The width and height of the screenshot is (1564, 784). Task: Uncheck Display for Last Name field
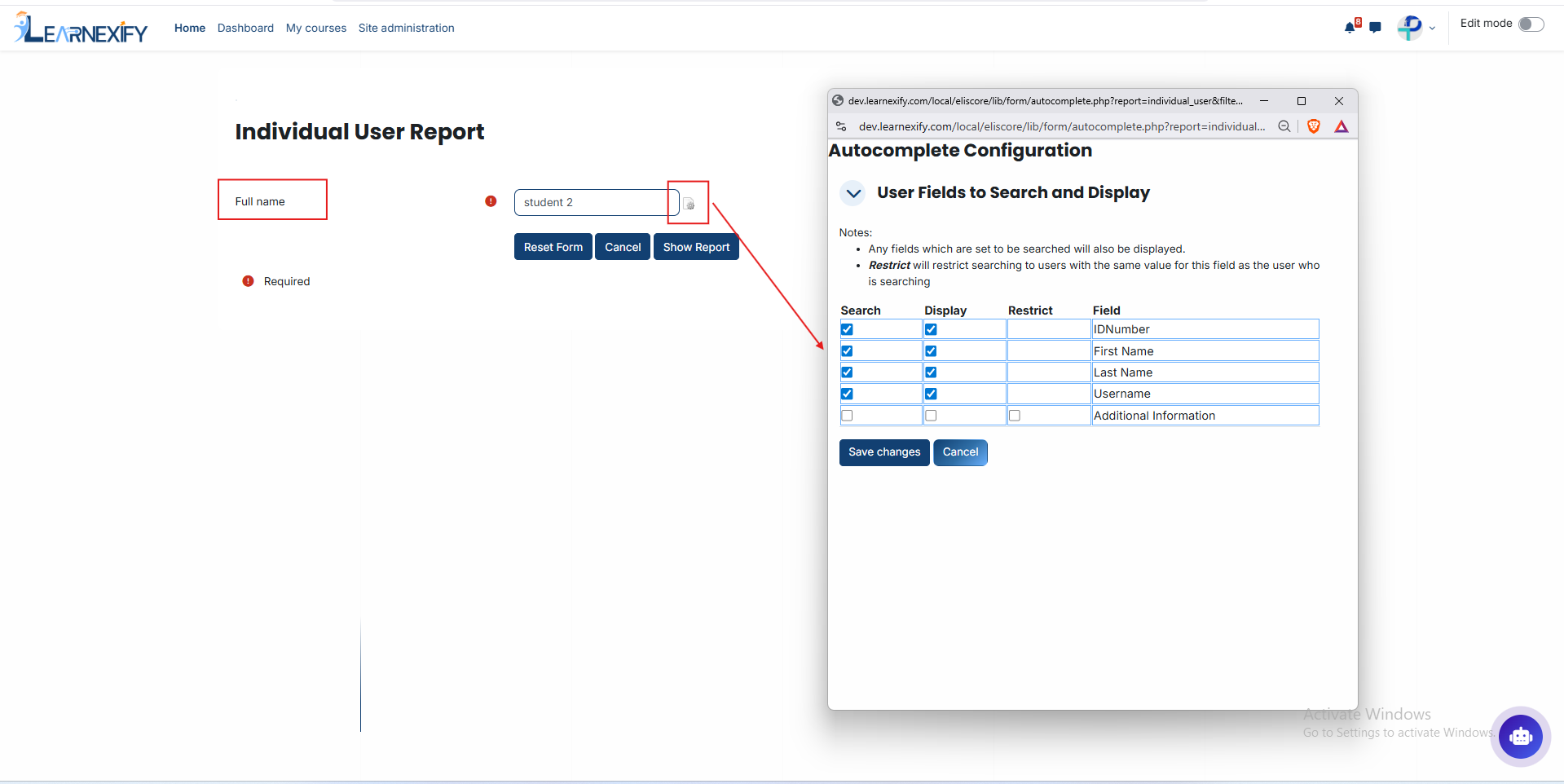[931, 372]
